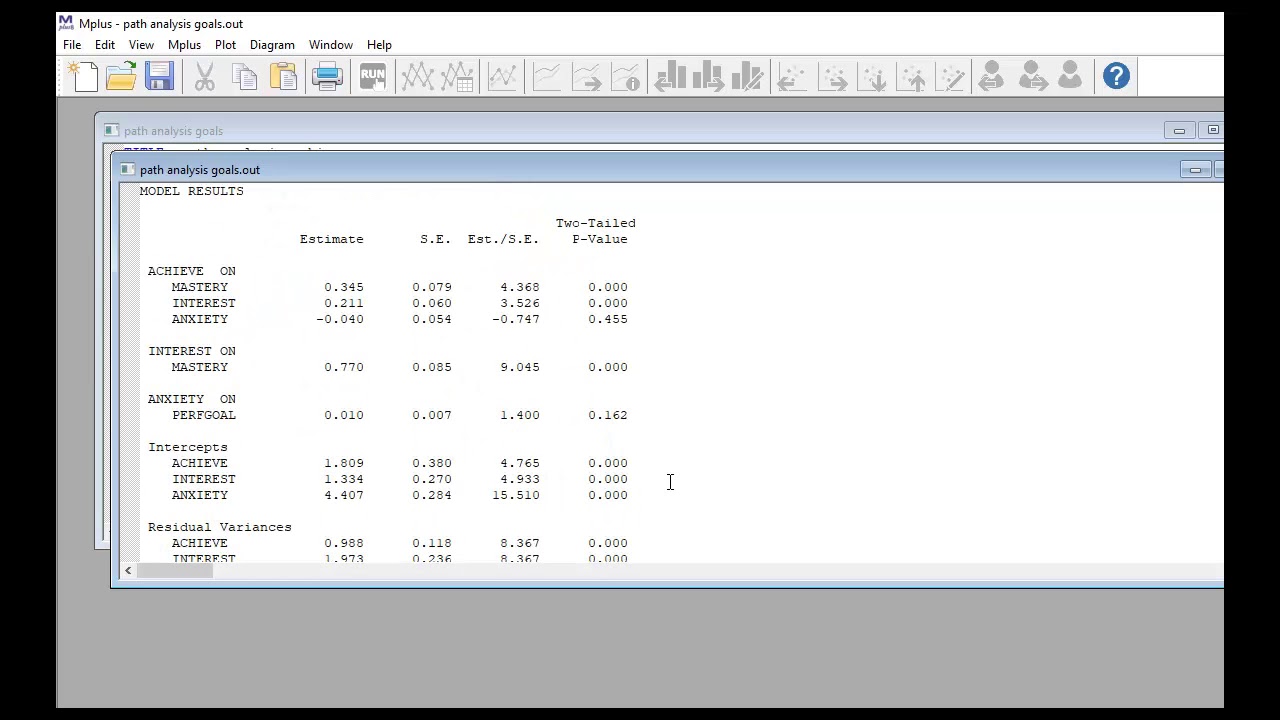Click the Cut scissors icon
The image size is (1280, 720).
[204, 76]
